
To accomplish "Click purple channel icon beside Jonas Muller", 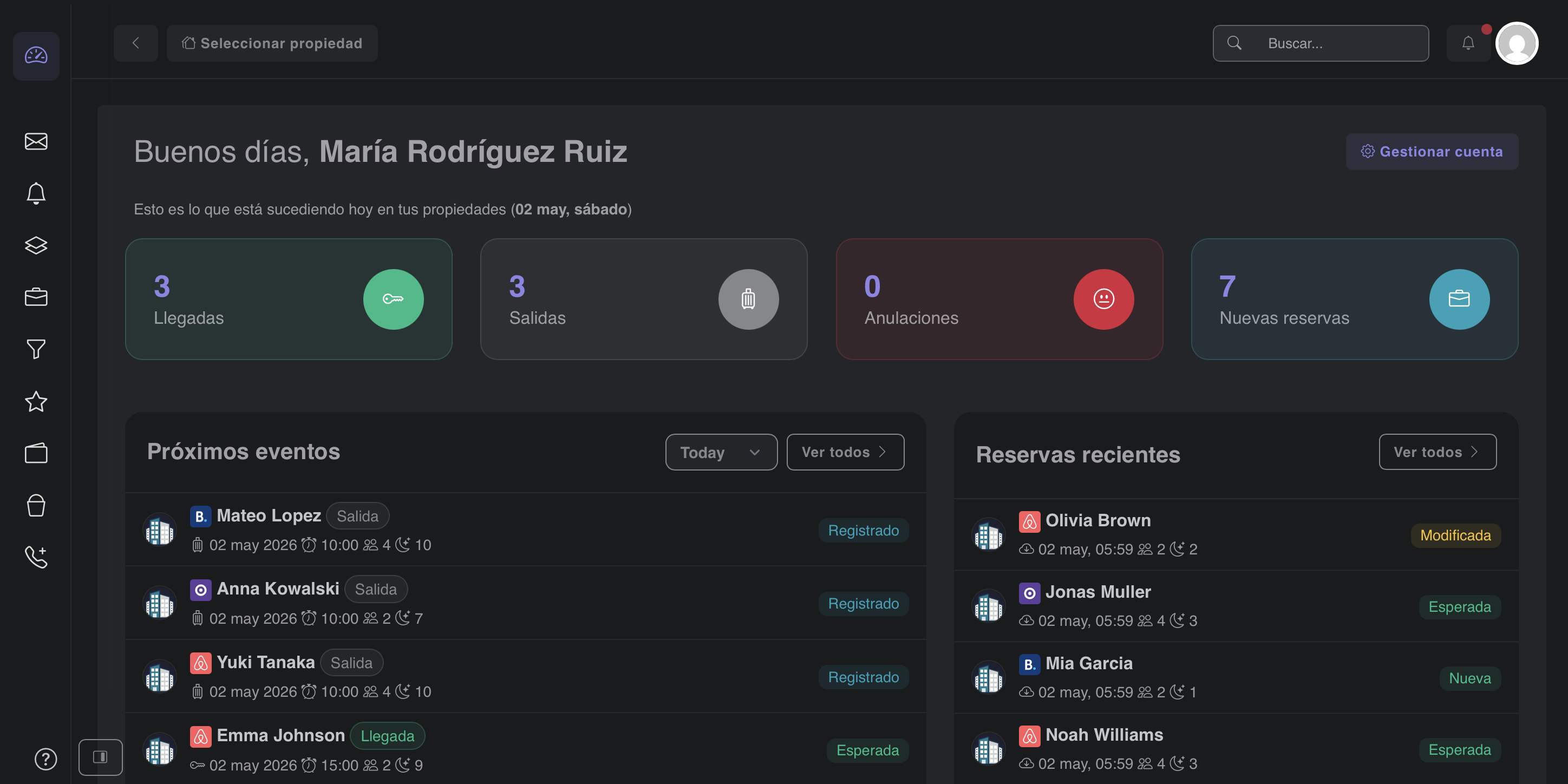I will point(1029,593).
